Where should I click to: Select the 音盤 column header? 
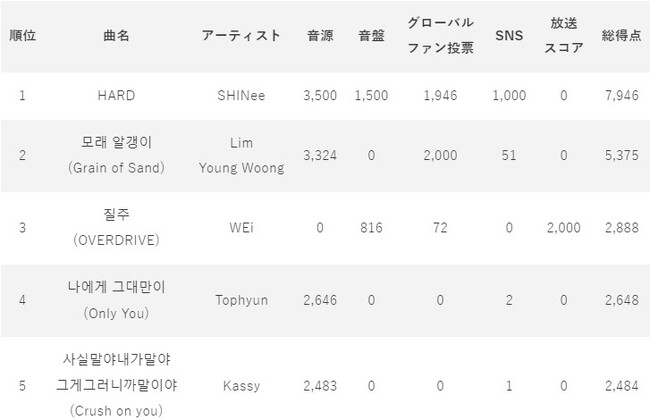(372, 36)
